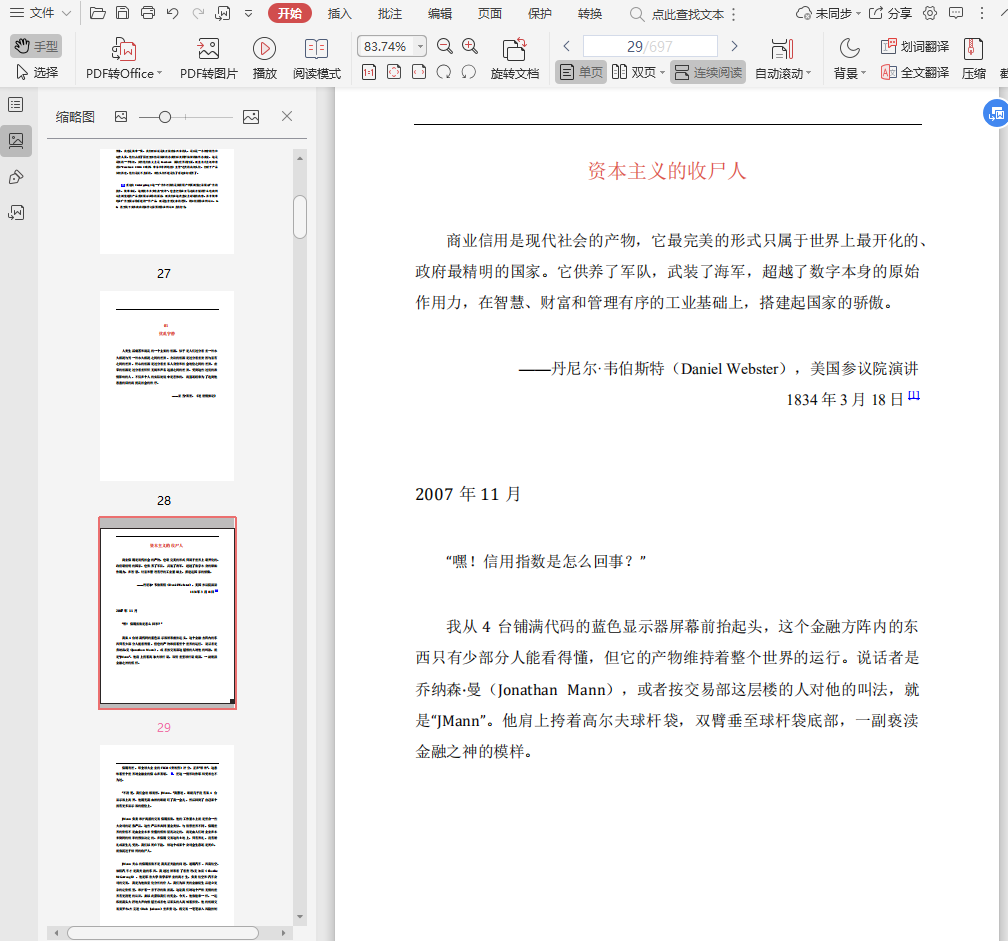
Task: Click the 全文翻译 button
Action: (914, 72)
